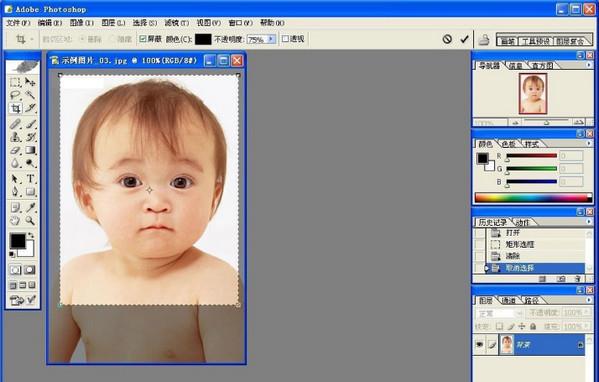Select the Eyedropper tool

30,207
